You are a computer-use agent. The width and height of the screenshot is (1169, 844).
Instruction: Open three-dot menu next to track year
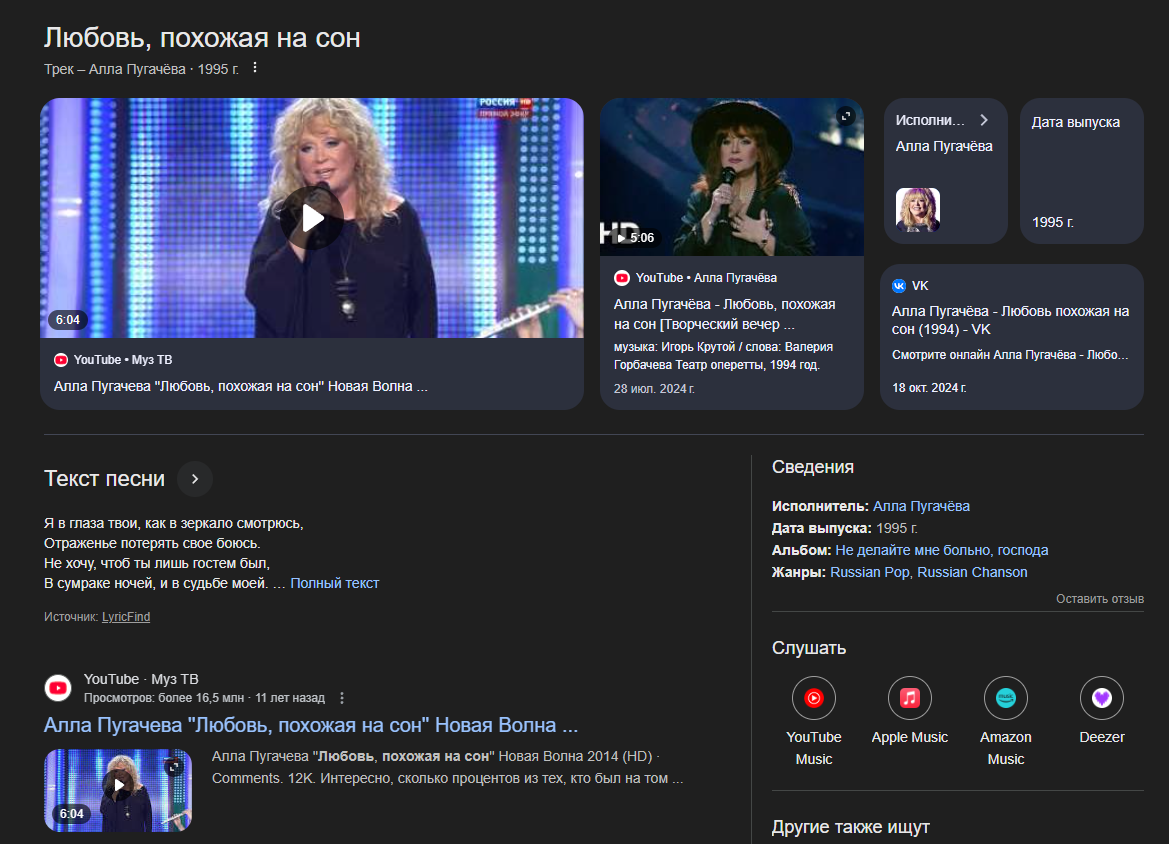[255, 68]
